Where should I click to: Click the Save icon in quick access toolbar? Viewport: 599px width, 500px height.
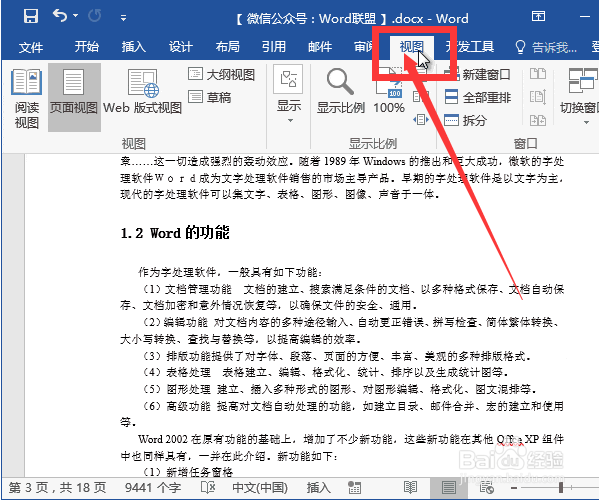tap(31, 16)
